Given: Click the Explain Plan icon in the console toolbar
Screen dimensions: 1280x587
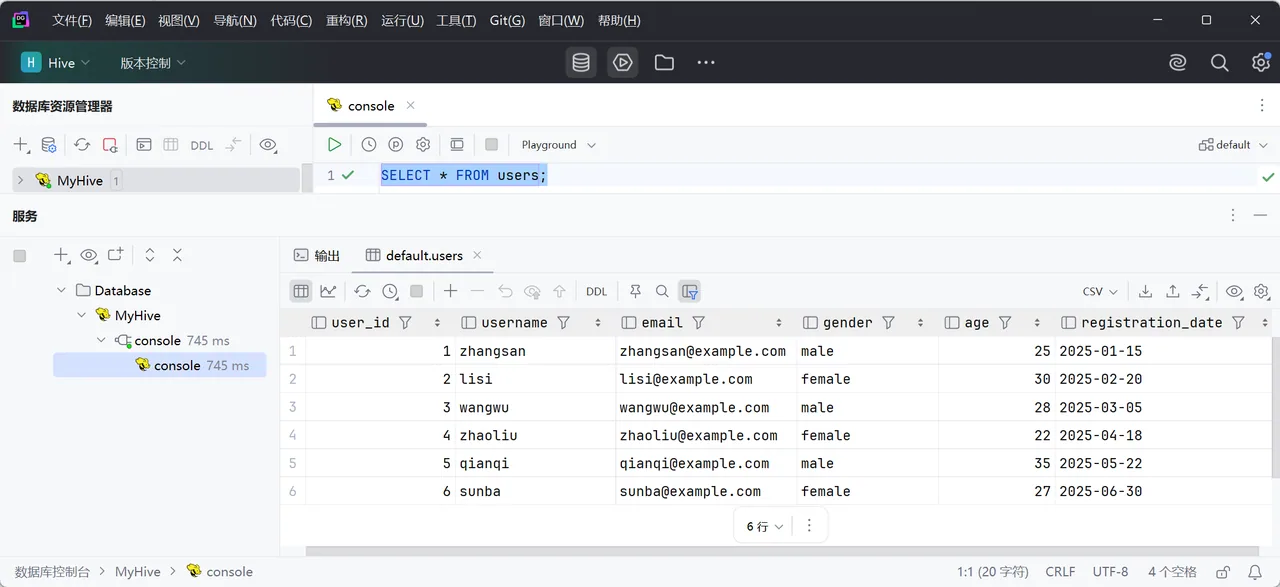Looking at the screenshot, I should pos(396,145).
